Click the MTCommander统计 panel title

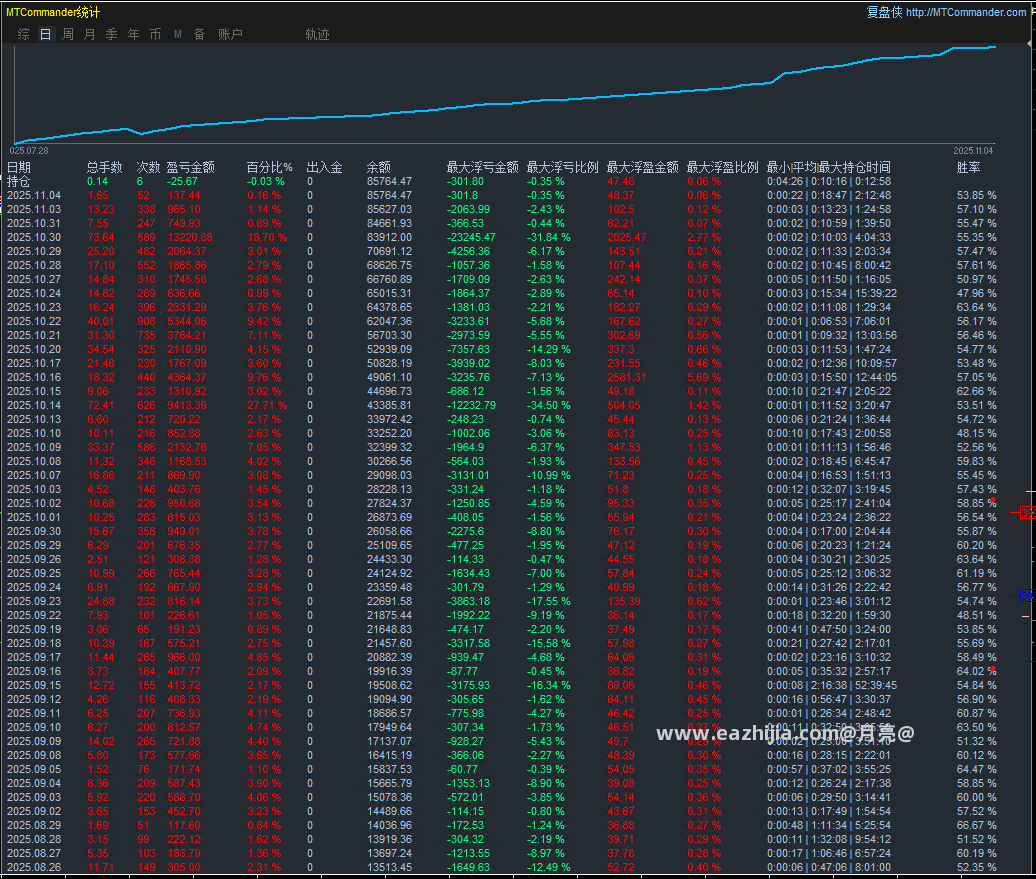click(x=53, y=12)
